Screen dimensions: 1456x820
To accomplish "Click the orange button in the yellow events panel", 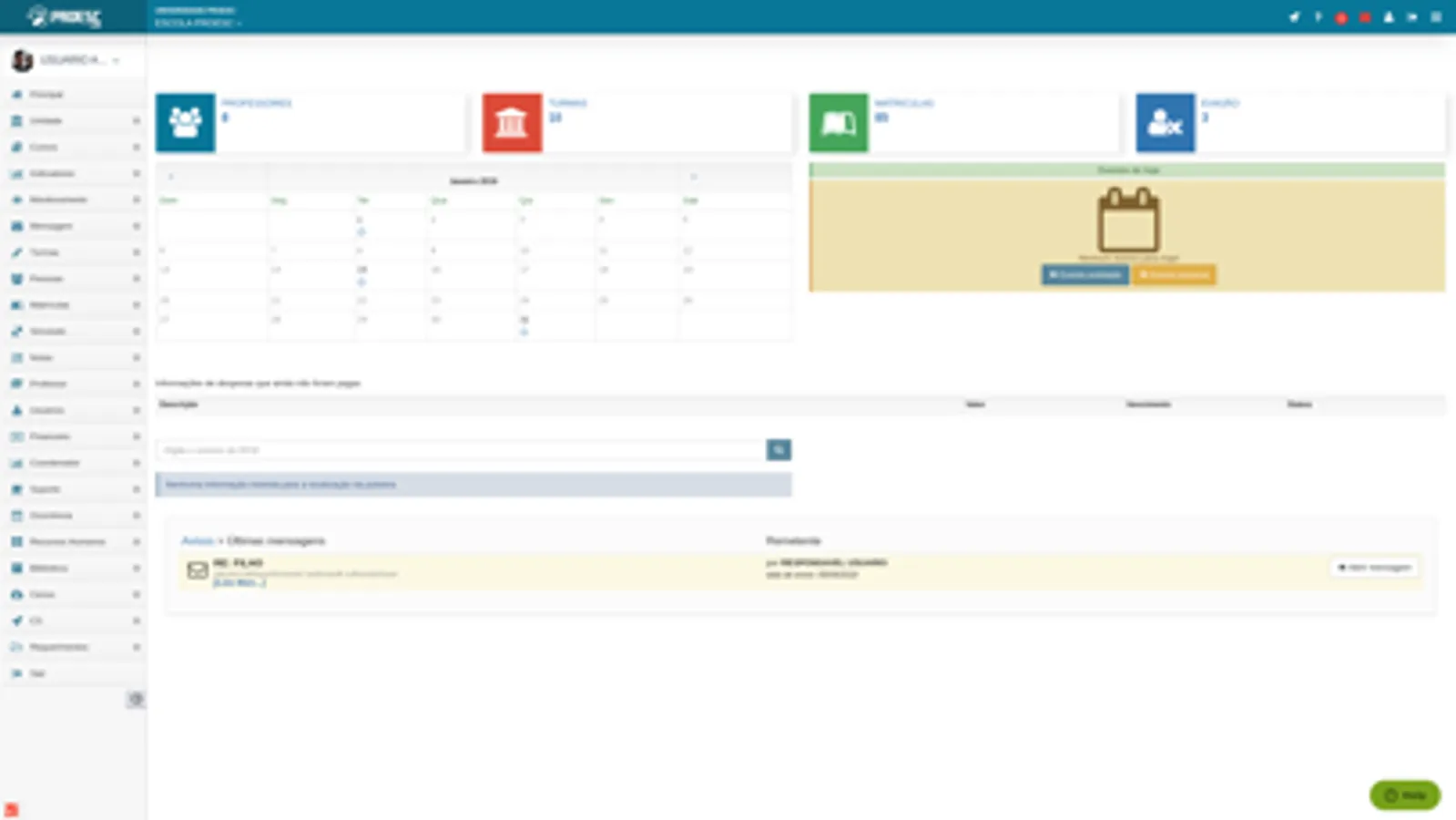I will (x=1174, y=274).
